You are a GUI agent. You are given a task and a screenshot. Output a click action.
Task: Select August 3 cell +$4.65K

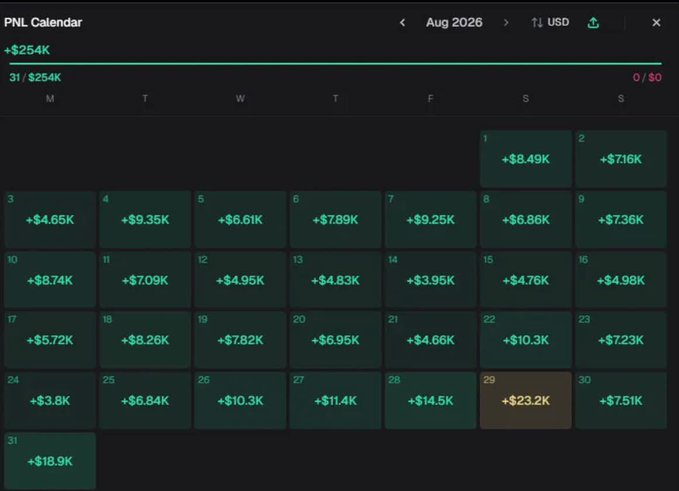(50, 220)
